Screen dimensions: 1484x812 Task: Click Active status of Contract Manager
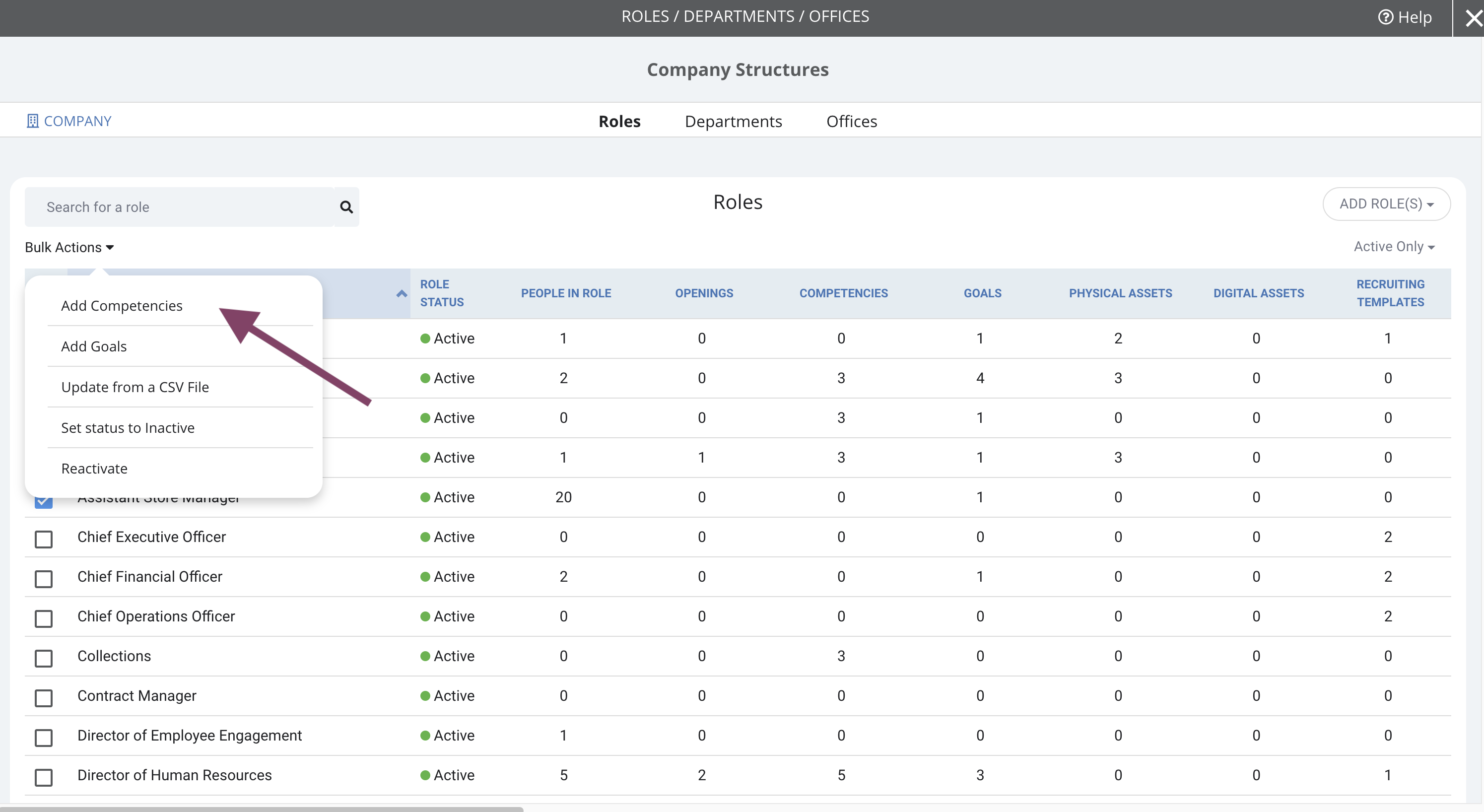[x=448, y=696]
